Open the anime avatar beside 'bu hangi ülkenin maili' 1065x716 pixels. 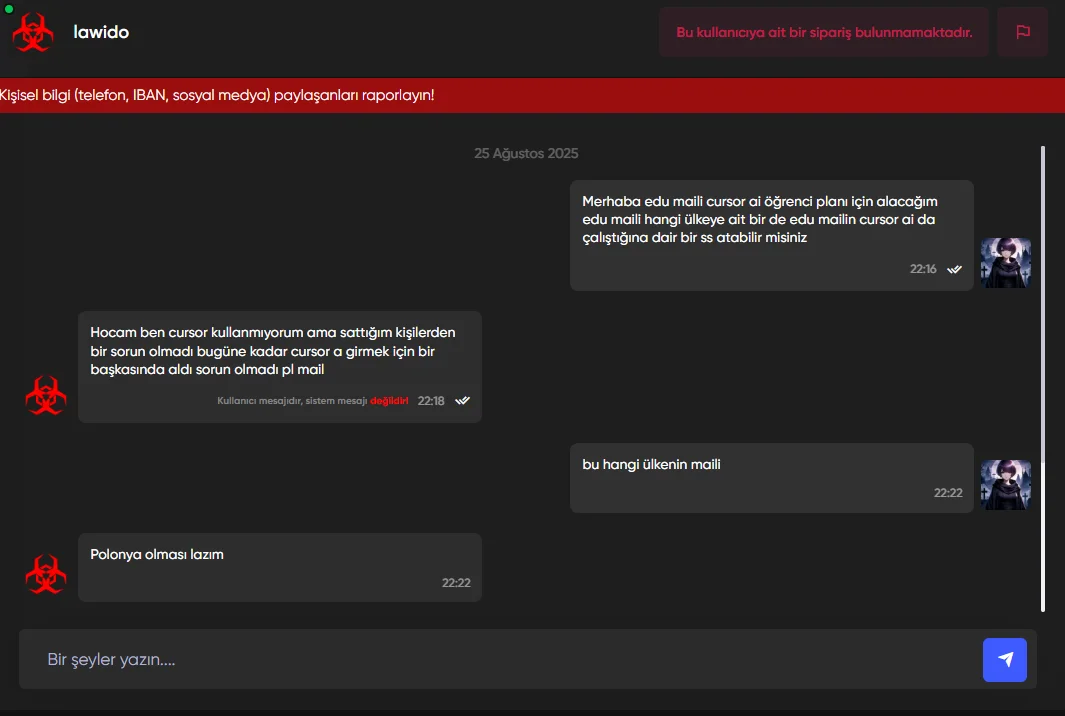tap(1006, 485)
